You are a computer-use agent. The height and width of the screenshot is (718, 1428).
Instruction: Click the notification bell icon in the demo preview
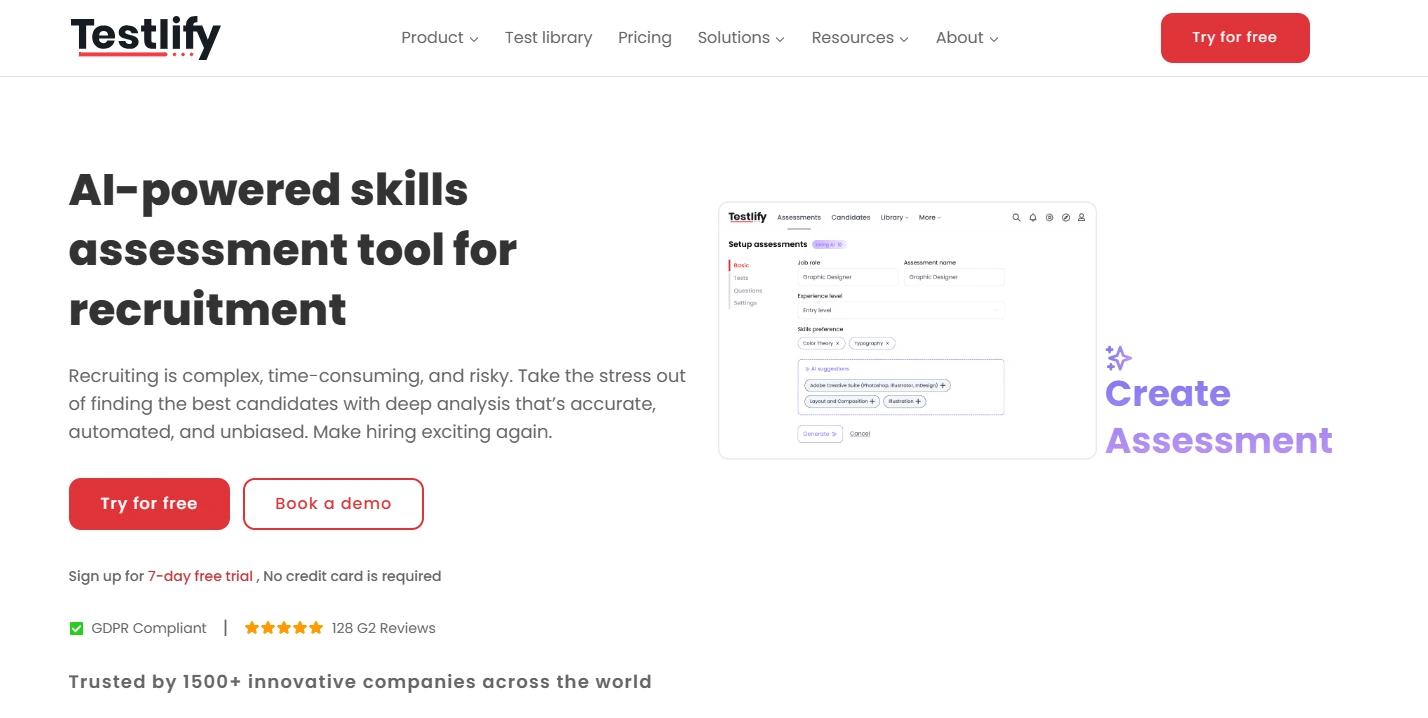[1033, 217]
